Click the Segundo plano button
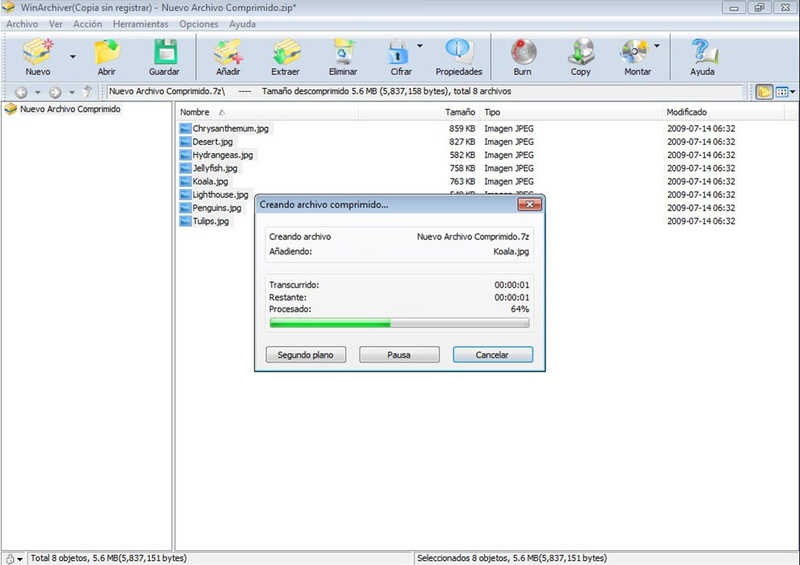The image size is (800, 565). pyautogui.click(x=306, y=355)
